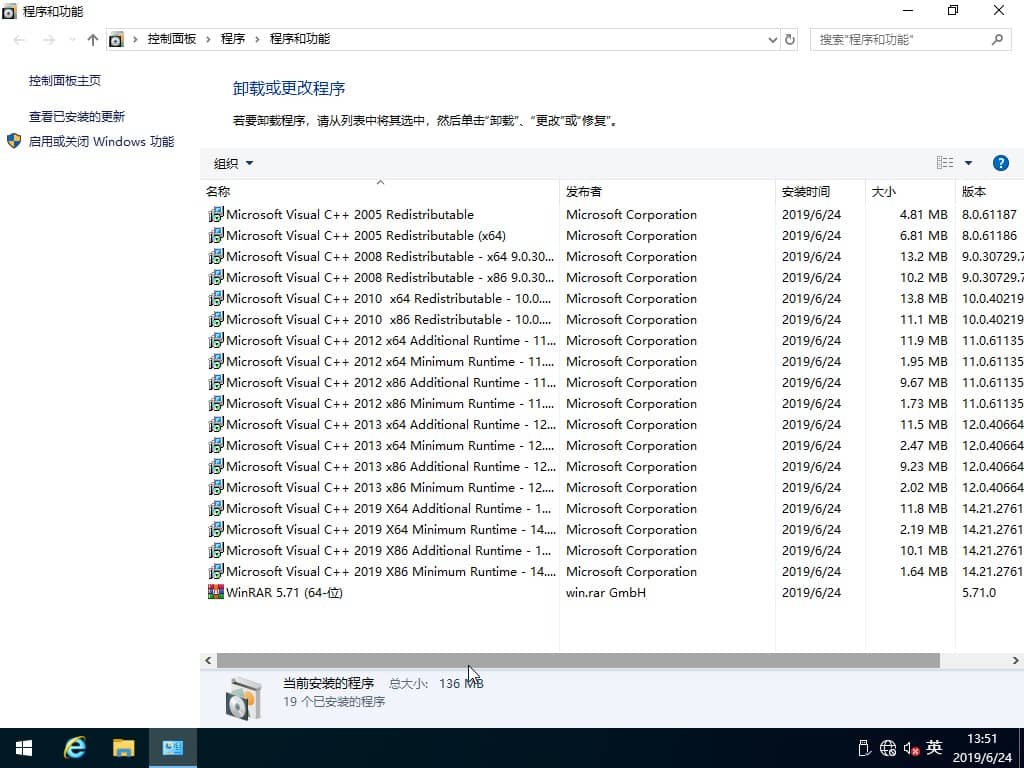This screenshot has width=1024, height=768.
Task: Click the speaker icon in system tray
Action: pos(911,747)
